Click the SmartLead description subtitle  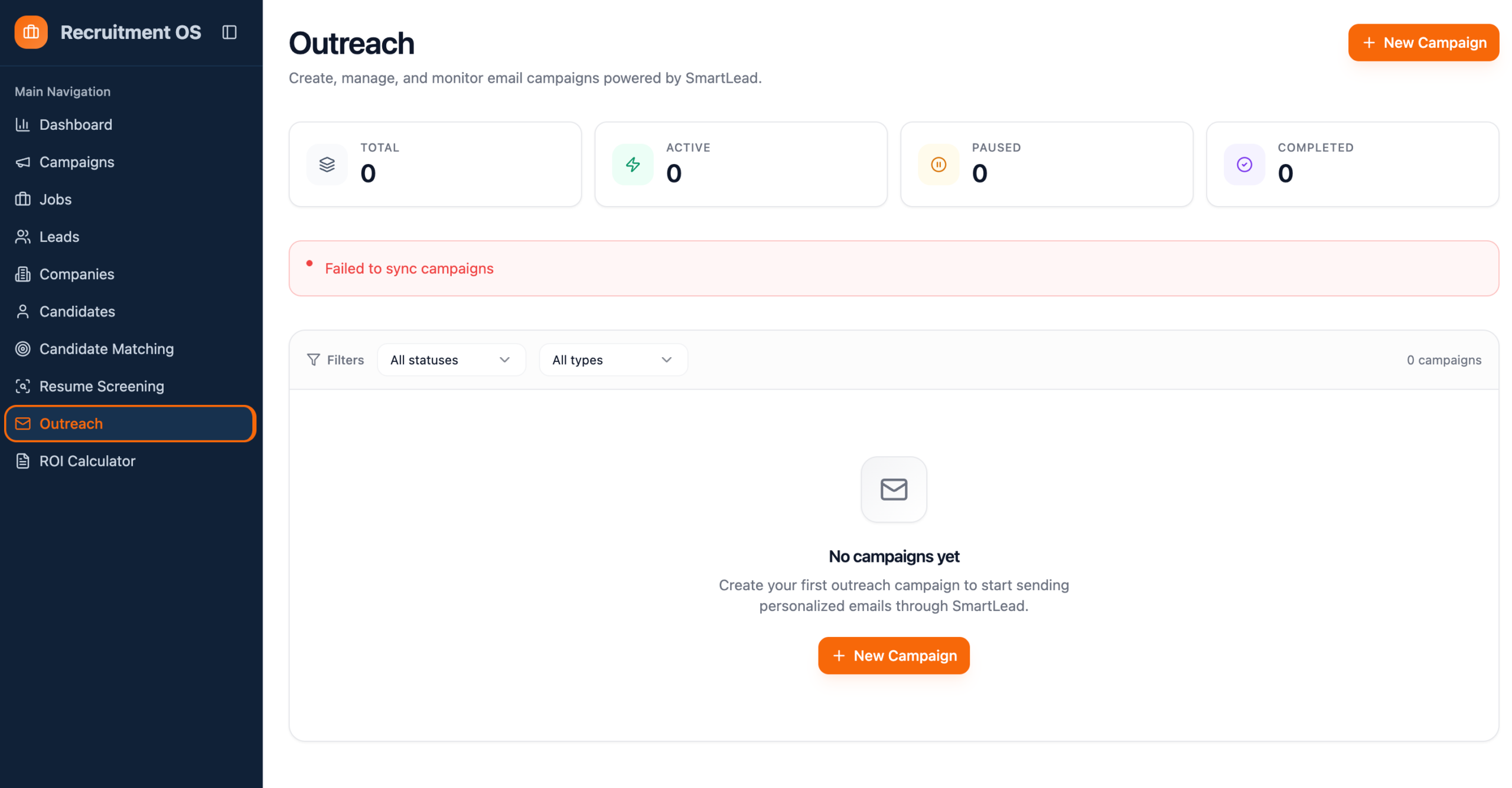[525, 78]
